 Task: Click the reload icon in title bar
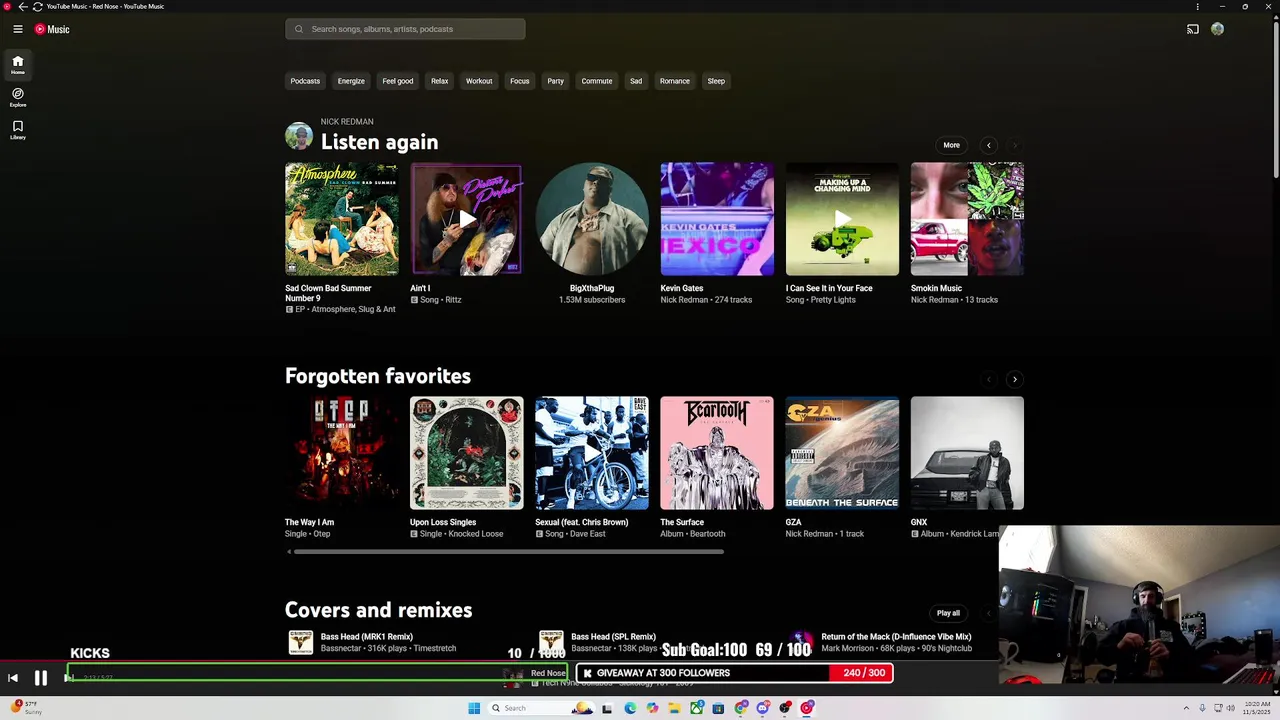tap(37, 6)
